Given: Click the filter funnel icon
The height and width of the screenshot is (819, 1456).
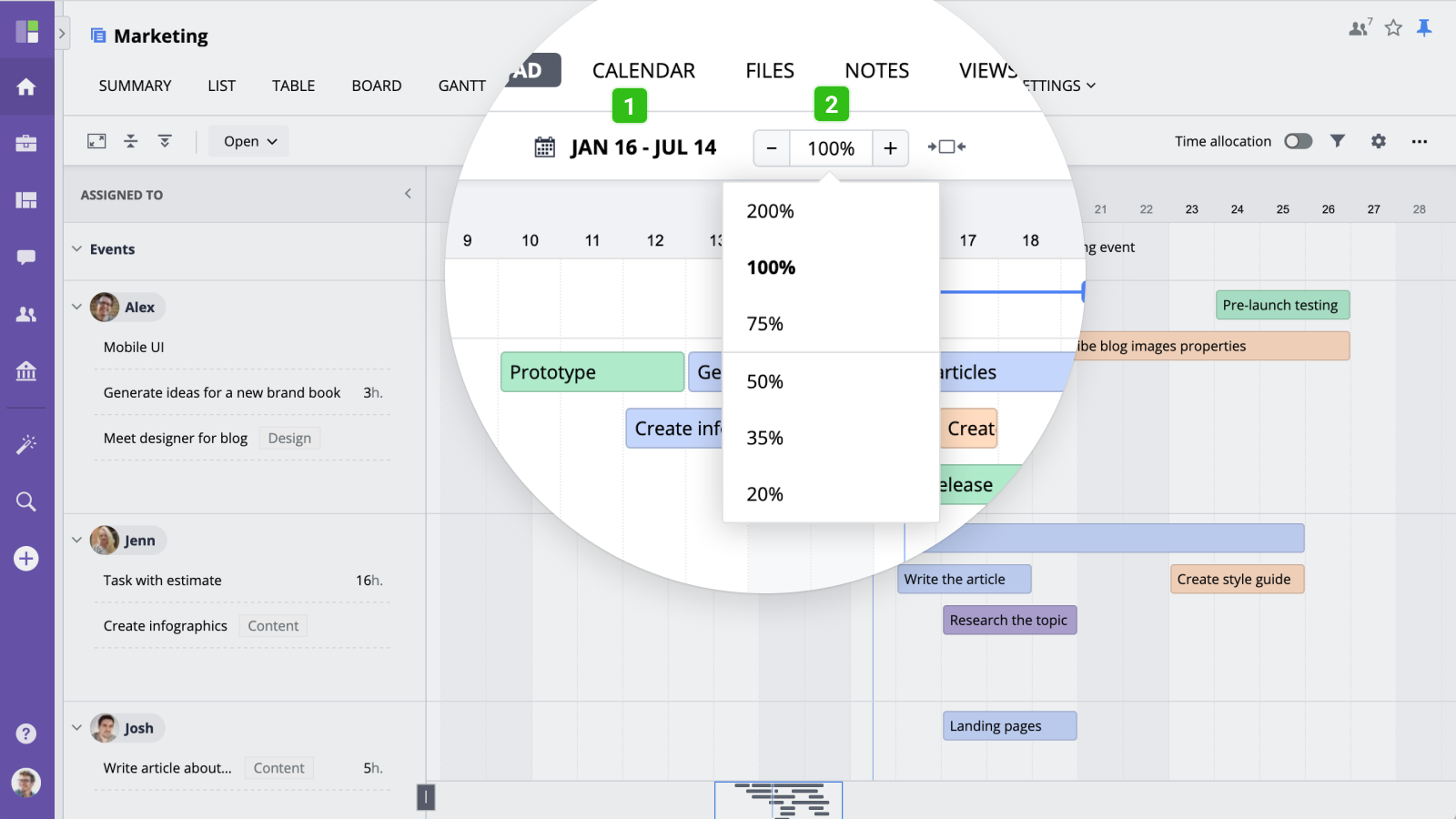Looking at the screenshot, I should 1337,141.
